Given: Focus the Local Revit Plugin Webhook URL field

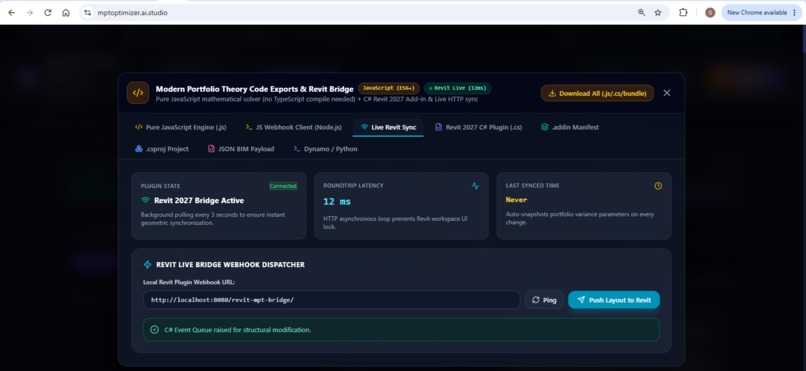Looking at the screenshot, I should [x=332, y=300].
